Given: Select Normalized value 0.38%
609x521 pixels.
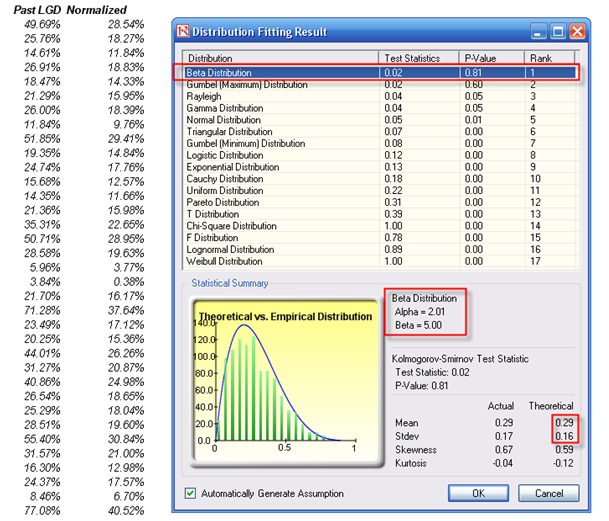Looking at the screenshot, I should pyautogui.click(x=129, y=282).
